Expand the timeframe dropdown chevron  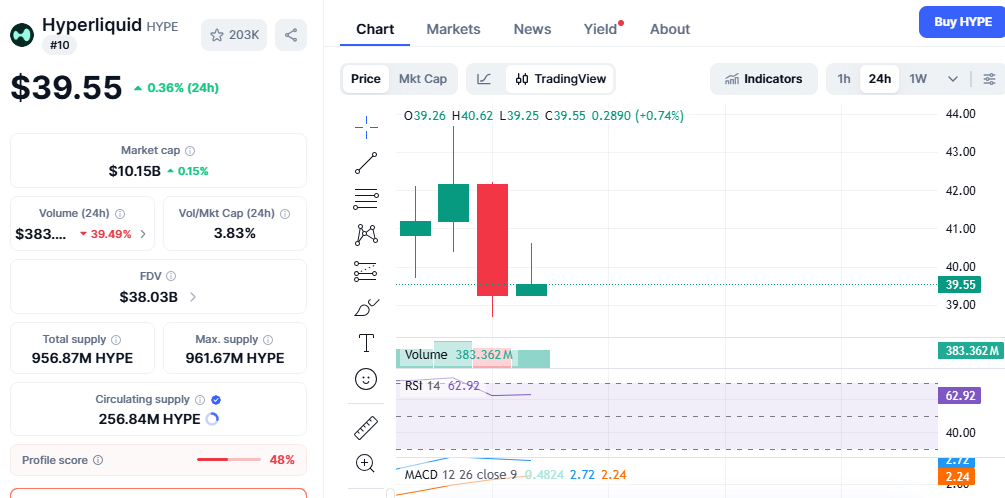[x=952, y=79]
